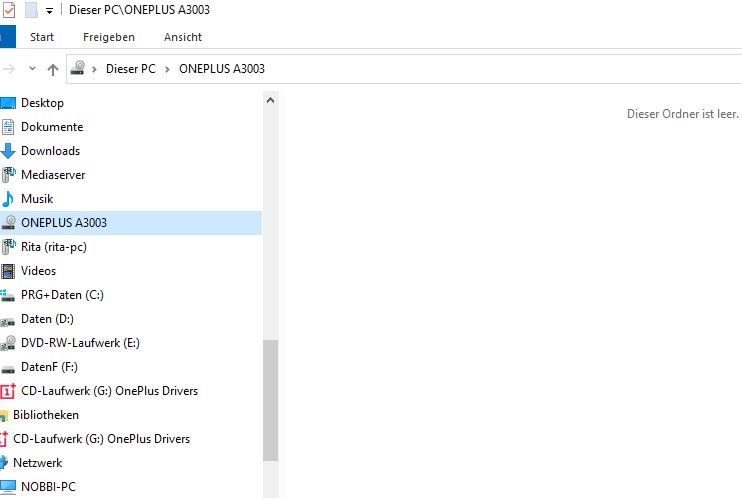
Task: Click the 'Dieser Ordner ist leer.' text
Action: (682, 114)
